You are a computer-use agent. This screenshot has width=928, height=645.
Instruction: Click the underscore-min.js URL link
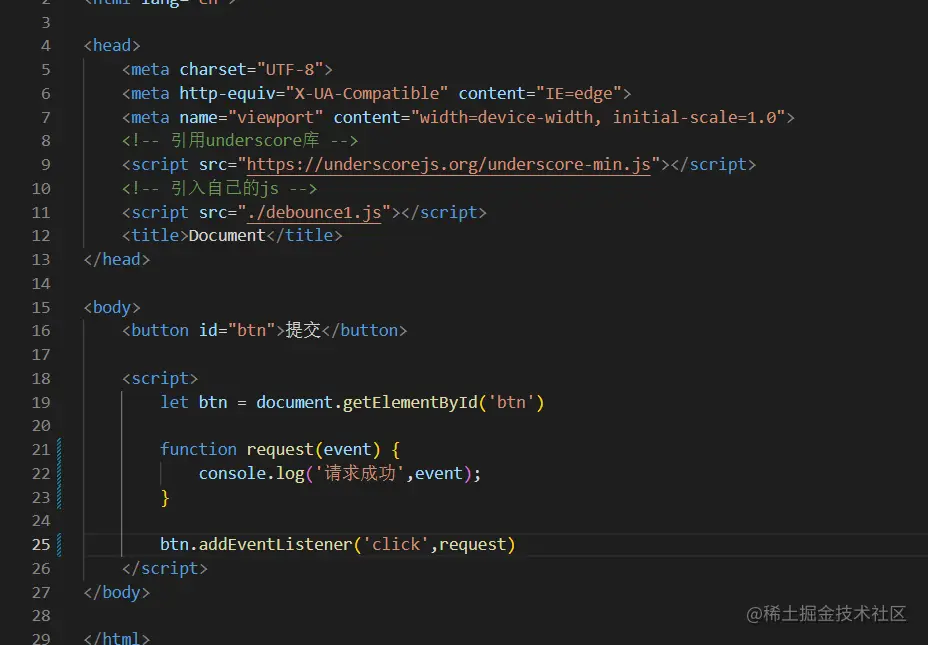coord(449,165)
